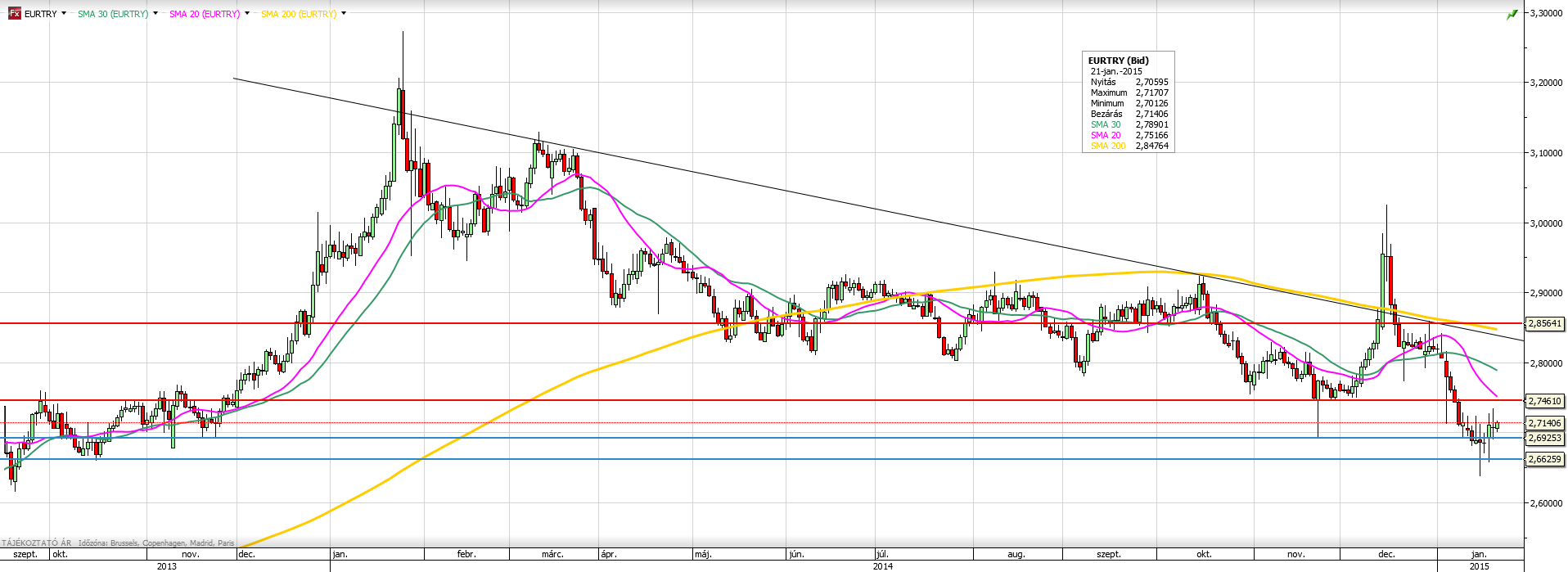Viewport: 1568px width, 572px height.
Task: Click the Időzóna Brussels, Copenhagen timezone text
Action: pyautogui.click(x=156, y=543)
